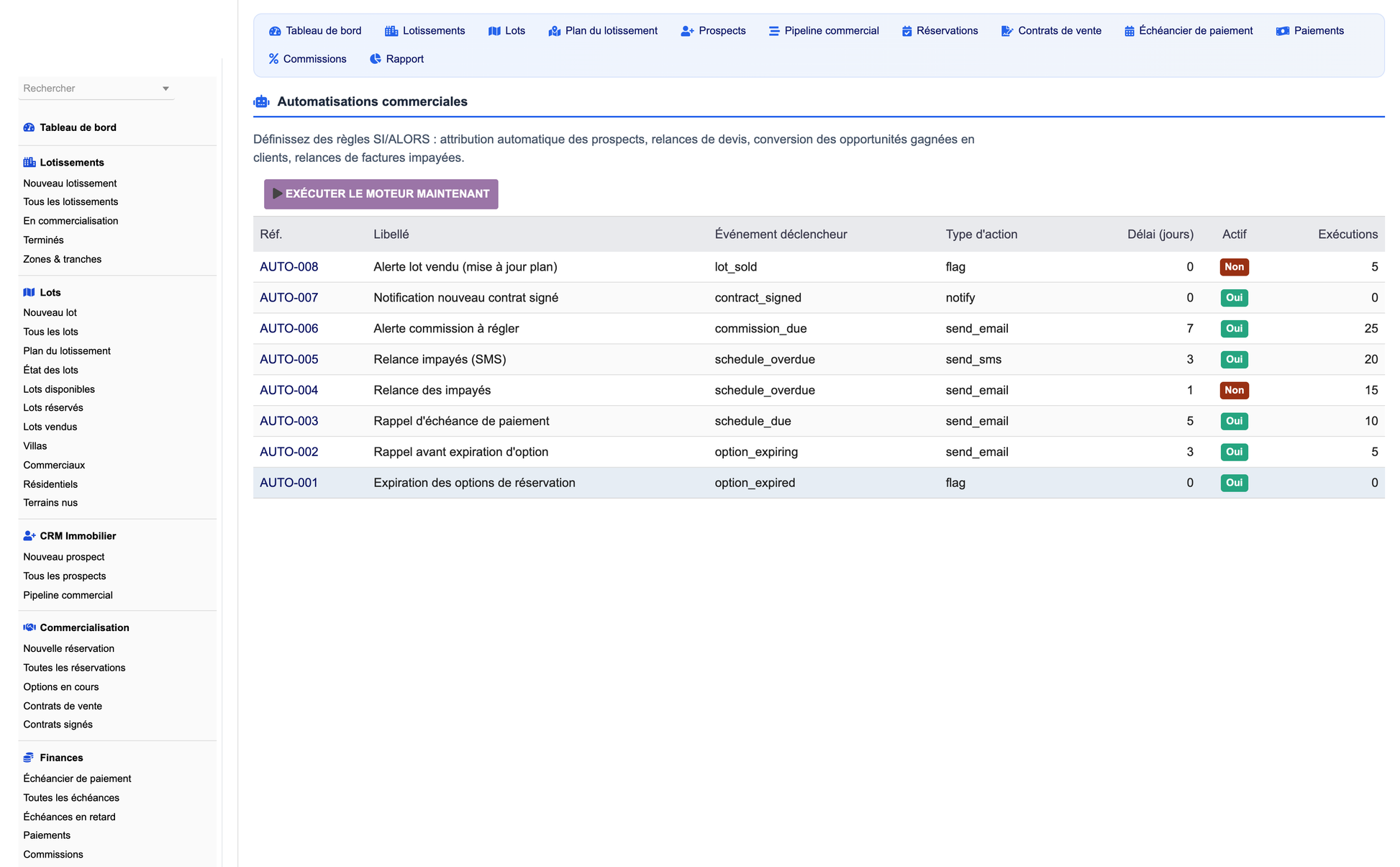This screenshot has width=1400, height=867.
Task: Go to Réservations in top navigation
Action: tap(940, 31)
